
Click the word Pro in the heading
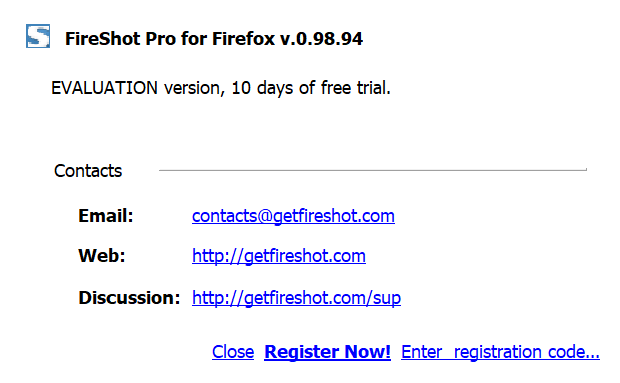(x=160, y=39)
